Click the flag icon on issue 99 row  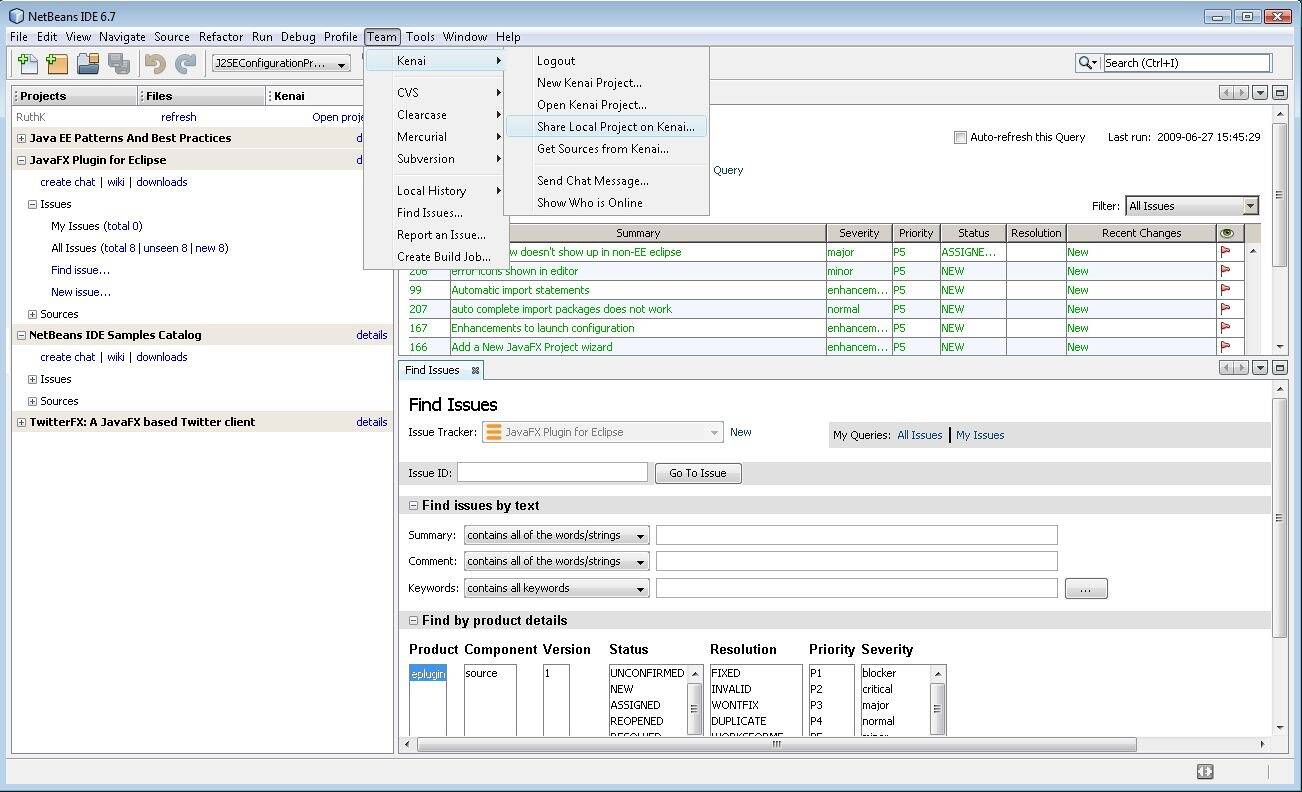1225,290
